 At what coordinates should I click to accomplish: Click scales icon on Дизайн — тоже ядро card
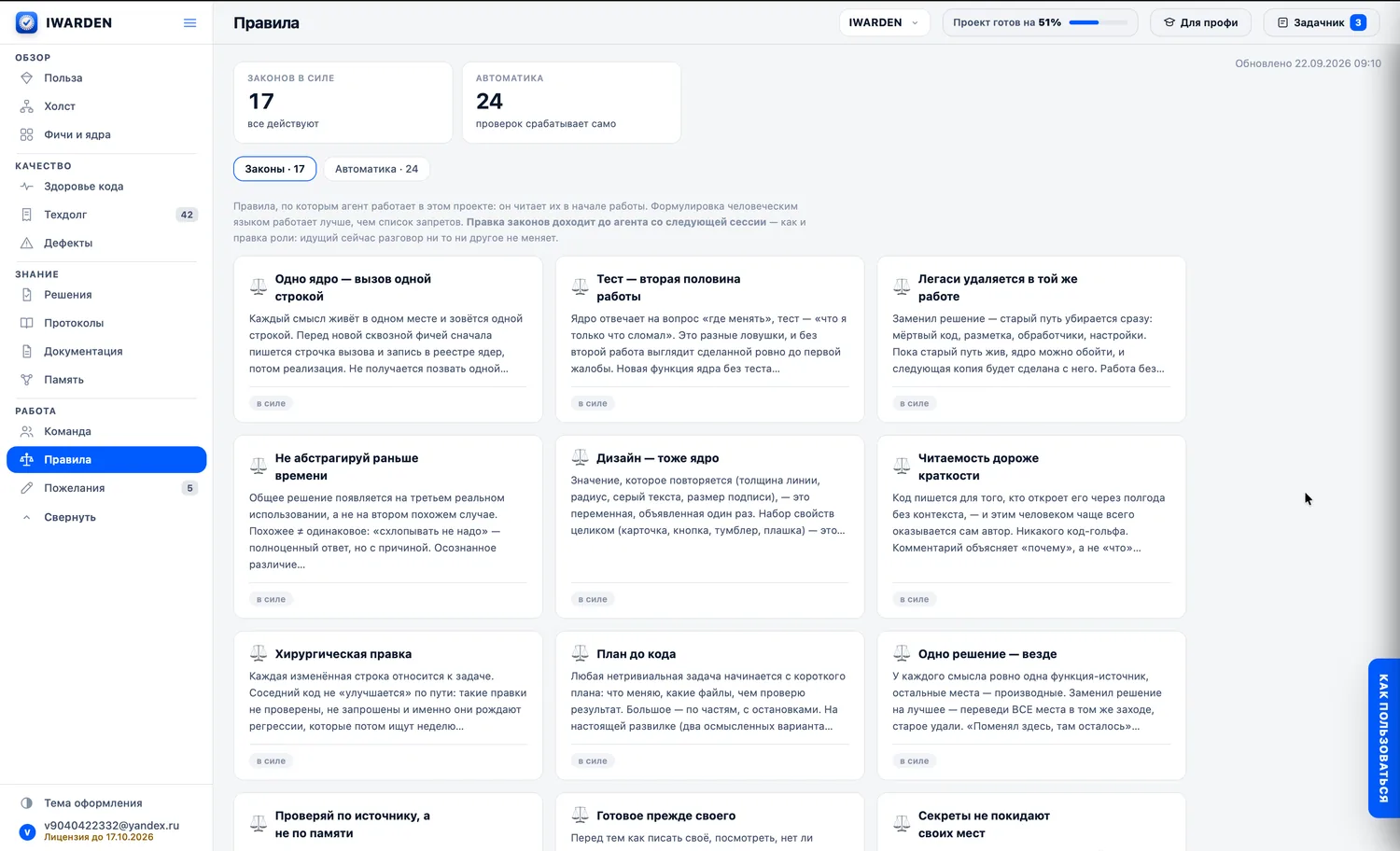(581, 457)
